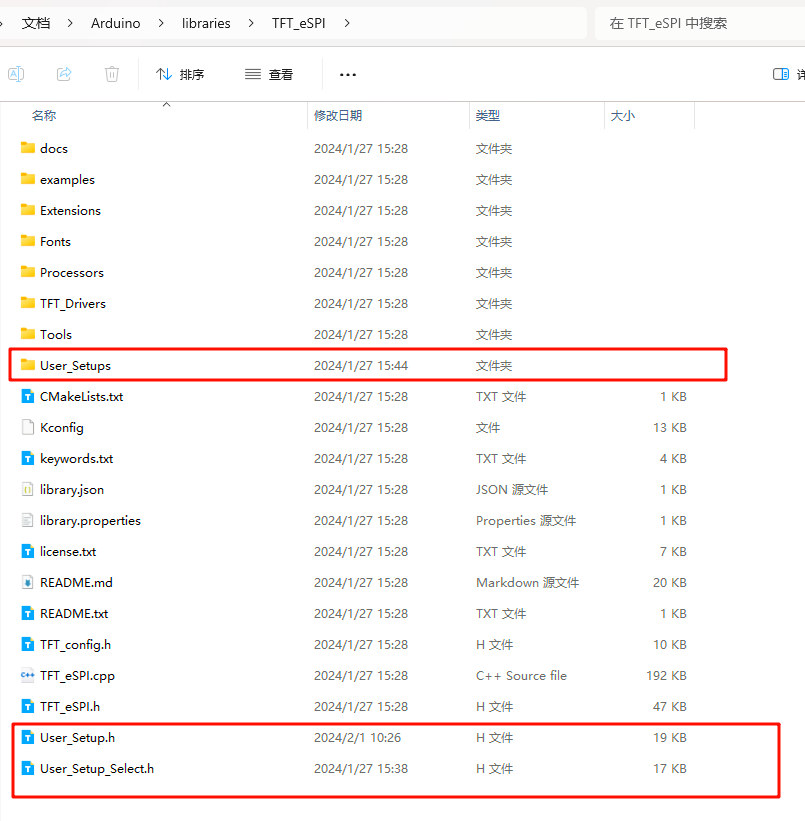Screen dimensions: 805x821
Task: Click the User_Setups folder icon
Action: [28, 365]
